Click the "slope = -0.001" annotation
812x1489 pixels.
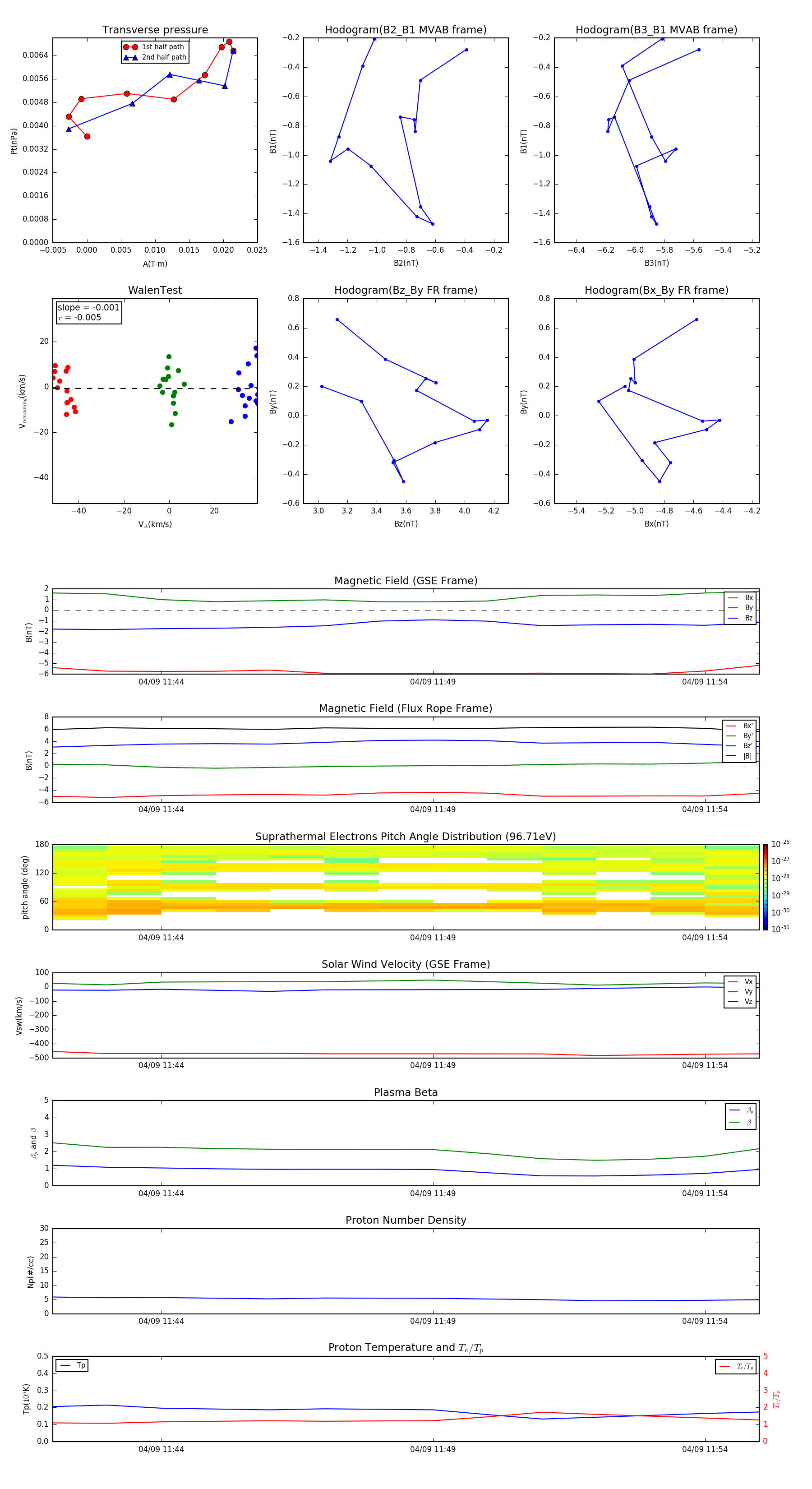pyautogui.click(x=88, y=308)
